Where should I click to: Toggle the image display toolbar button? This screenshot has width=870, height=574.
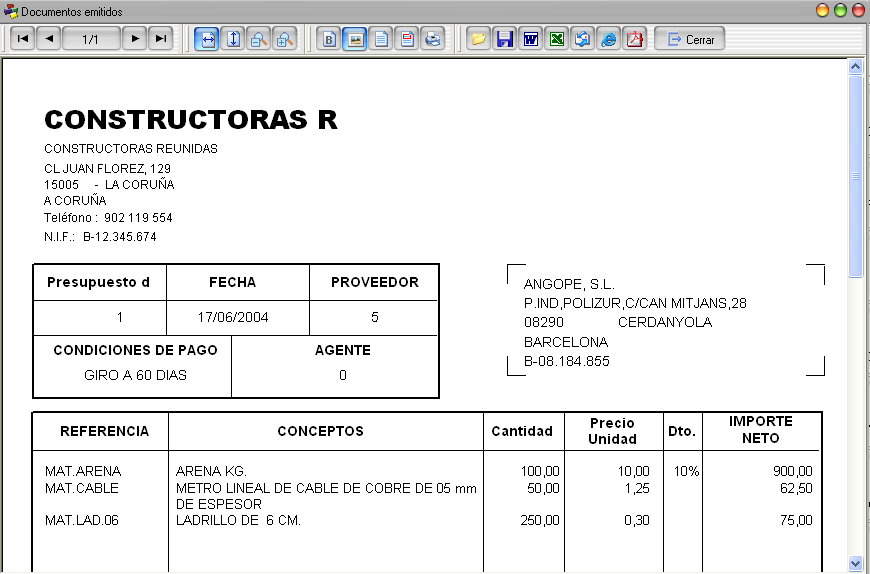click(x=355, y=39)
